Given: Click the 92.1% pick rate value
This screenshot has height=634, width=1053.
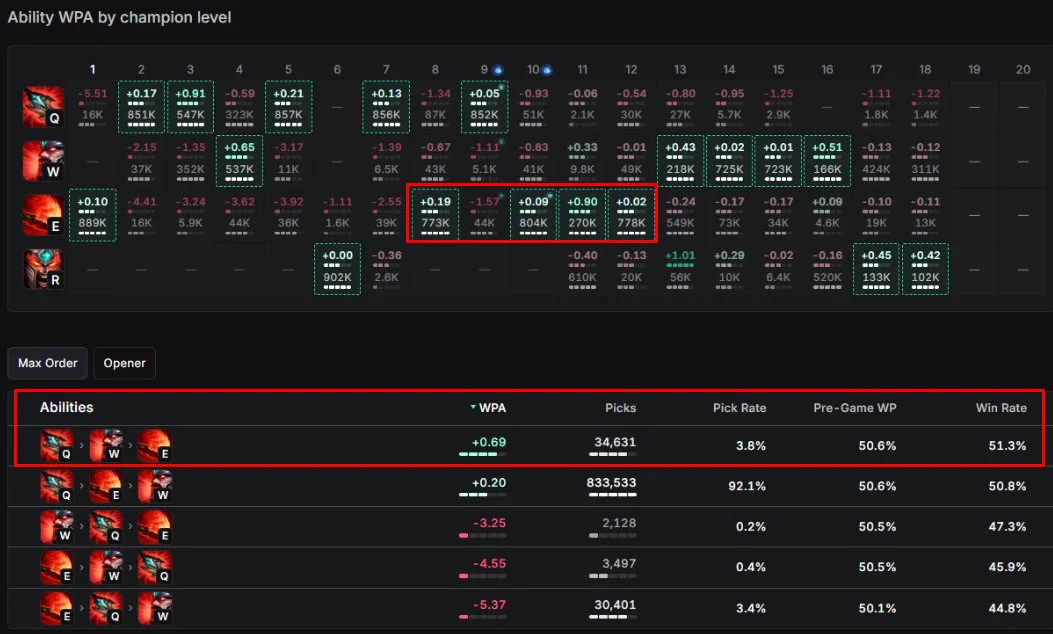Looking at the screenshot, I should tap(747, 486).
